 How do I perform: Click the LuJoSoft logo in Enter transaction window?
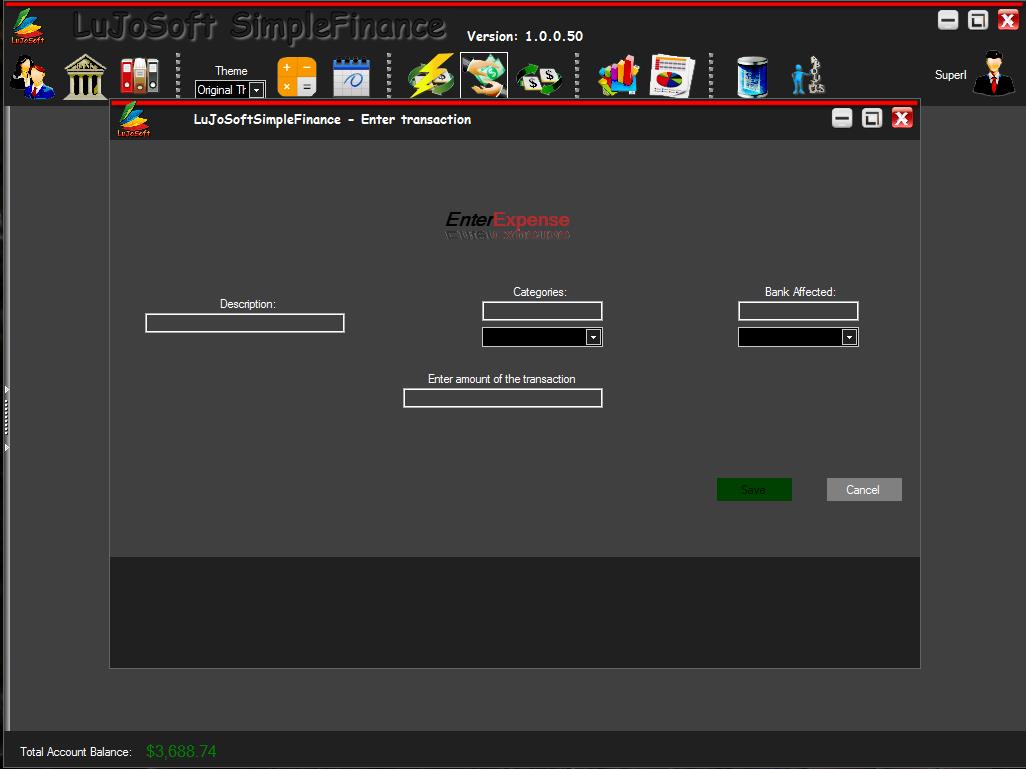pyautogui.click(x=133, y=119)
